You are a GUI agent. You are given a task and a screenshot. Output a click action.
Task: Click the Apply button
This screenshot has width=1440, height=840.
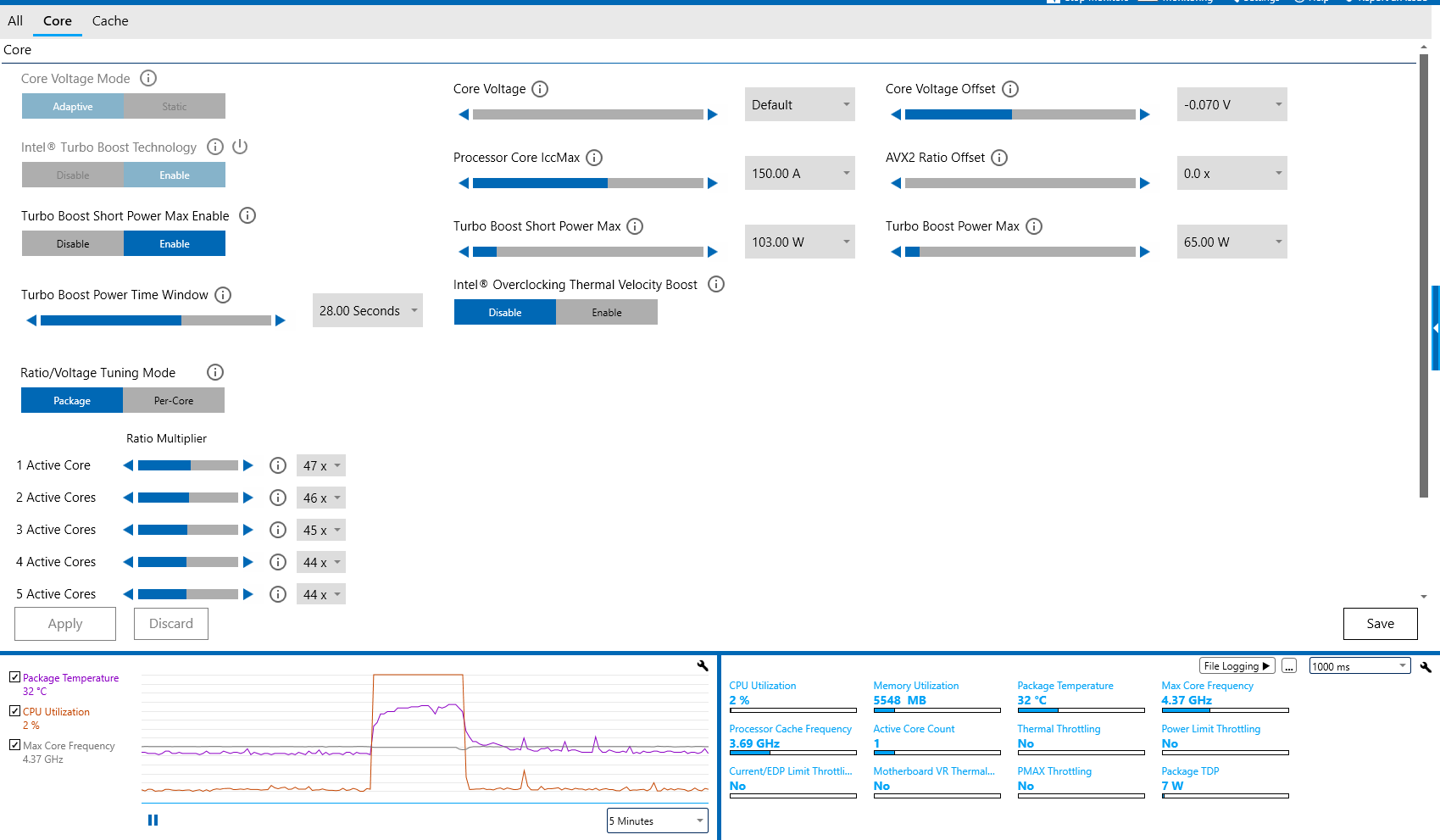tap(65, 624)
